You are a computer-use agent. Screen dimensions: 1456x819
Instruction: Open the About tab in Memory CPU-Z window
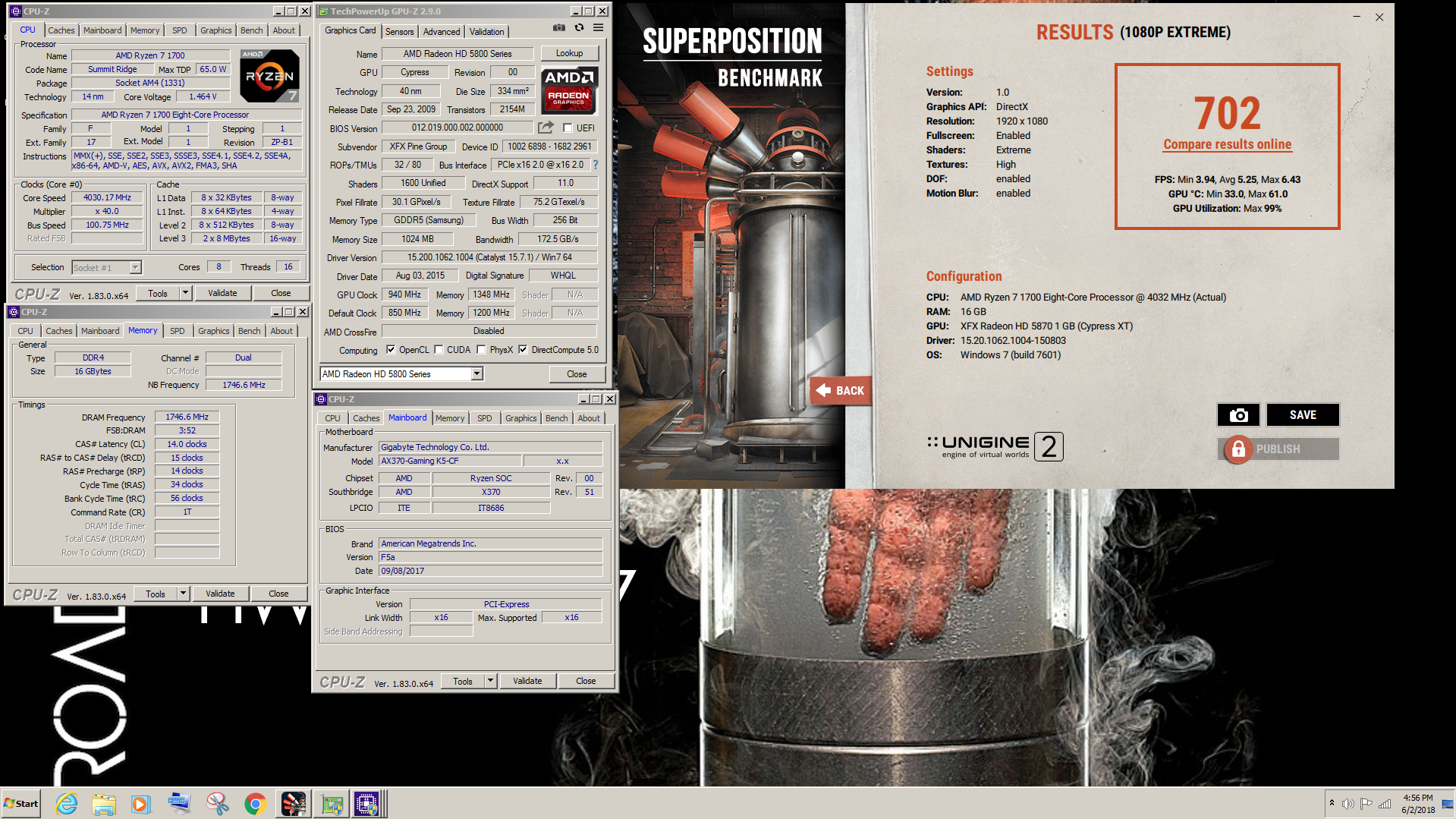[x=281, y=331]
